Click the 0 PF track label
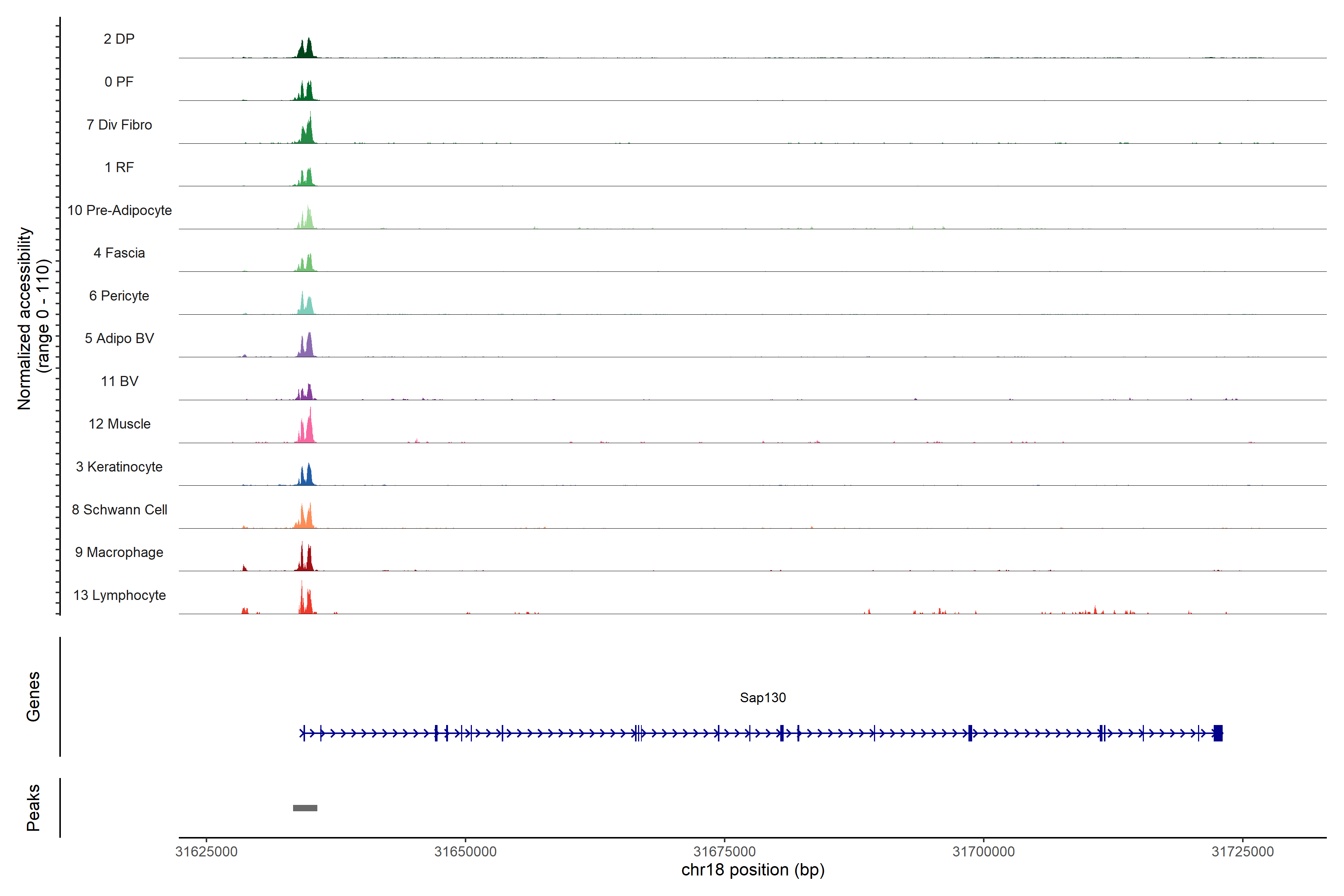 (x=119, y=82)
